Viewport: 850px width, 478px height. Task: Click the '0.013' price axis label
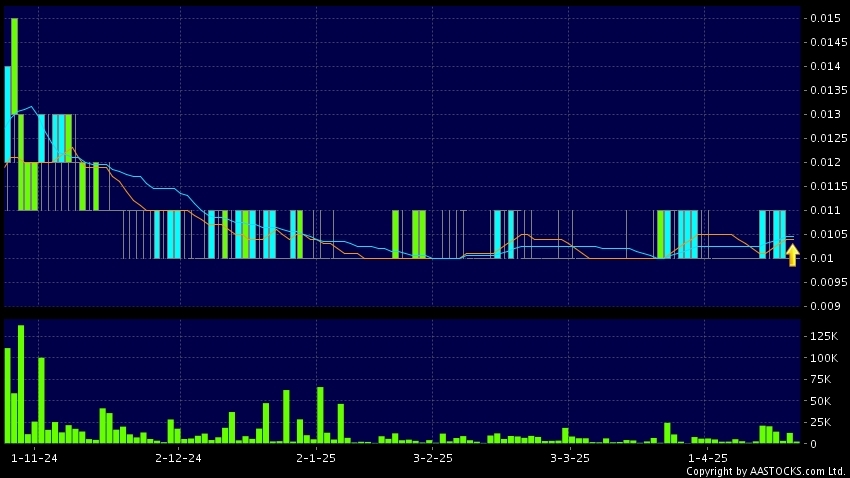825,114
